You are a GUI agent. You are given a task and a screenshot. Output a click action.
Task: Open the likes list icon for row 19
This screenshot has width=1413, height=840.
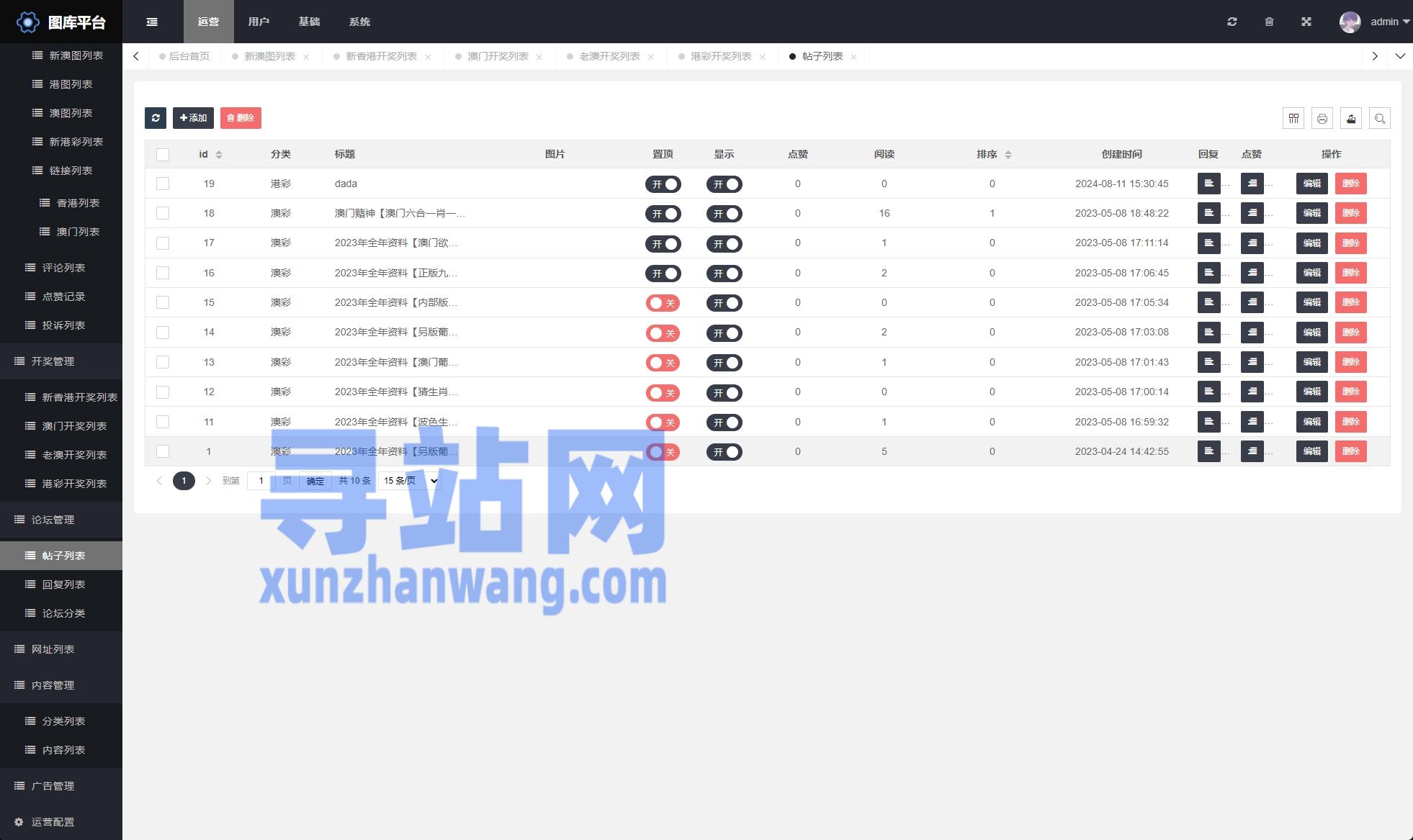(1252, 184)
